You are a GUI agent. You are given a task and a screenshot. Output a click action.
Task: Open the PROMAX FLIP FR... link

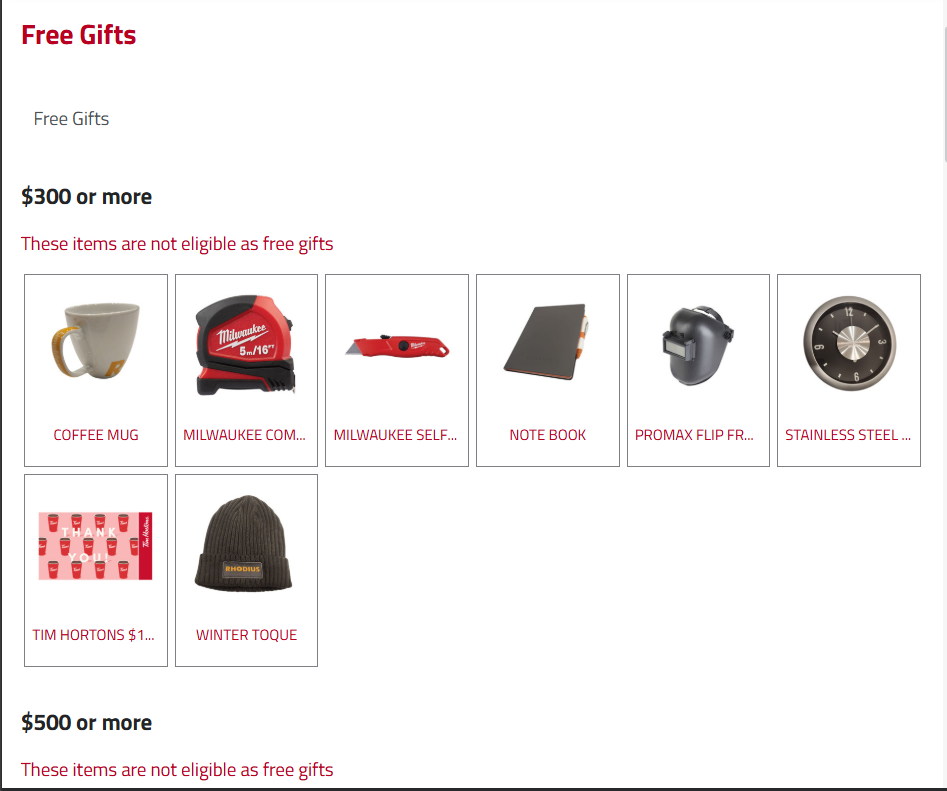[x=695, y=435]
